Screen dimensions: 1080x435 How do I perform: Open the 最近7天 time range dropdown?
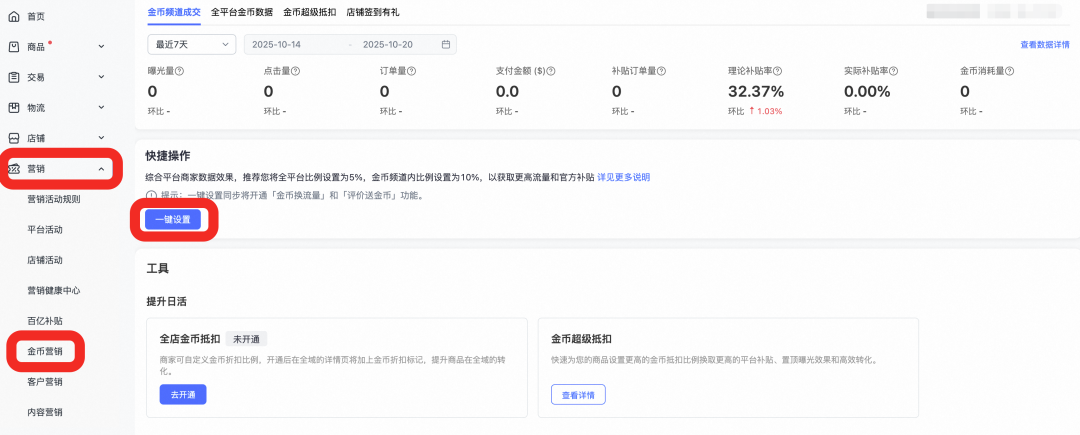[190, 45]
